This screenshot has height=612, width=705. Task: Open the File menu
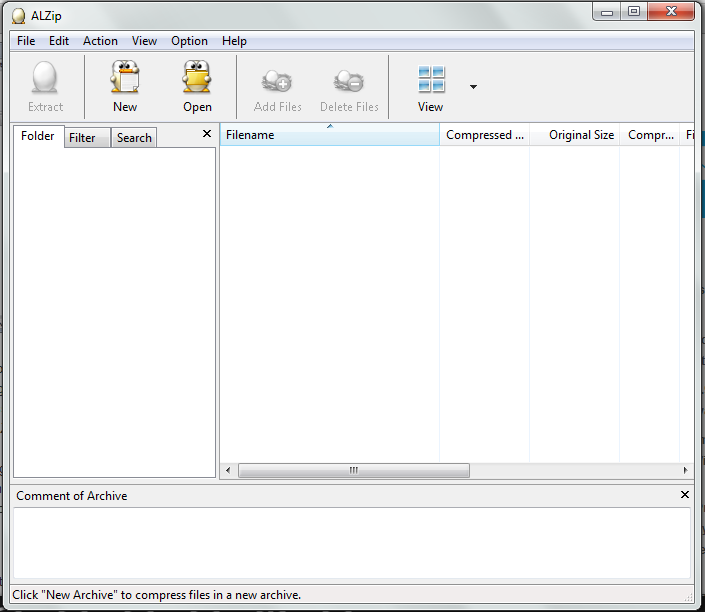point(26,41)
